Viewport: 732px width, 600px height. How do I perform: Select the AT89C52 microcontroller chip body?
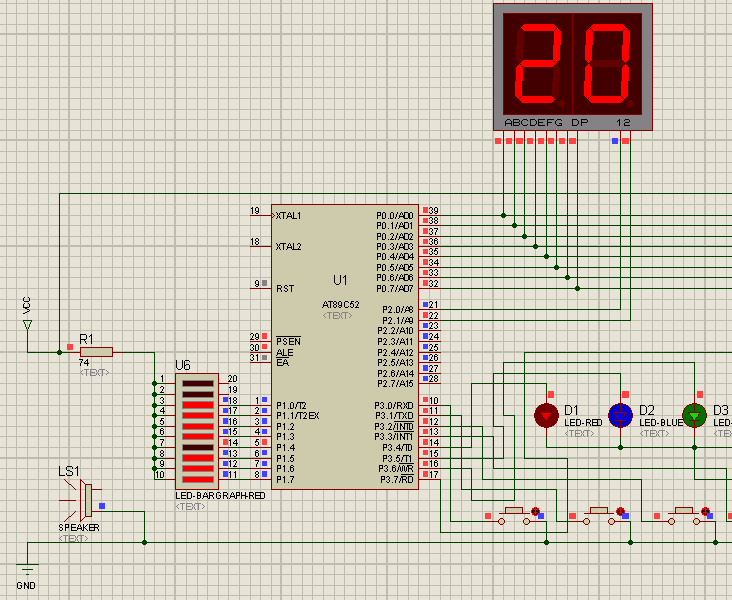tap(345, 347)
